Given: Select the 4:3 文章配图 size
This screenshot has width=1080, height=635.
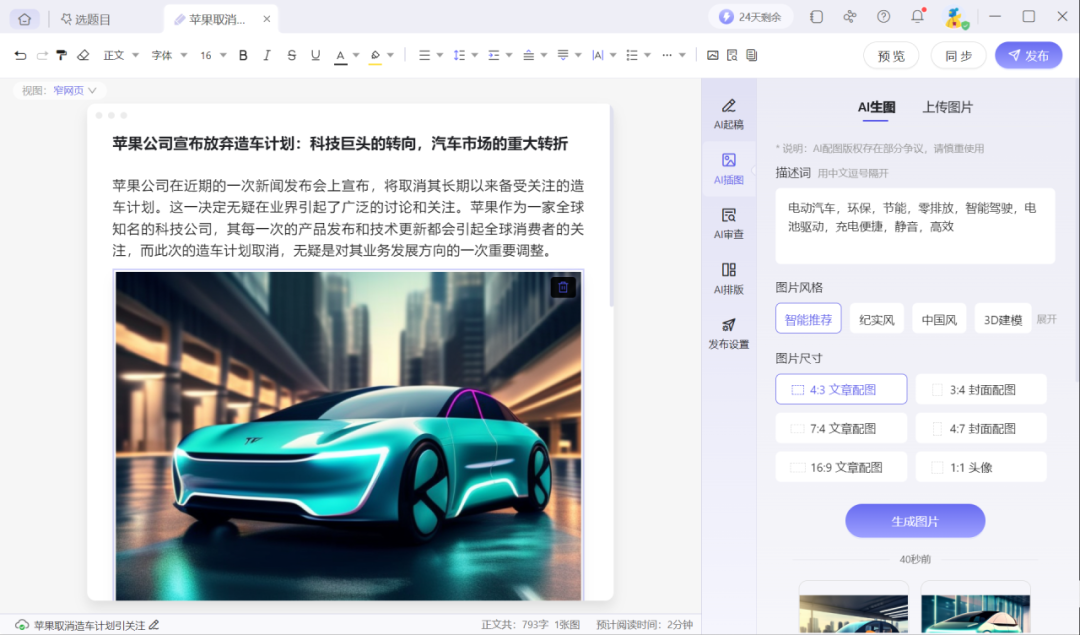Looking at the screenshot, I should coord(841,389).
